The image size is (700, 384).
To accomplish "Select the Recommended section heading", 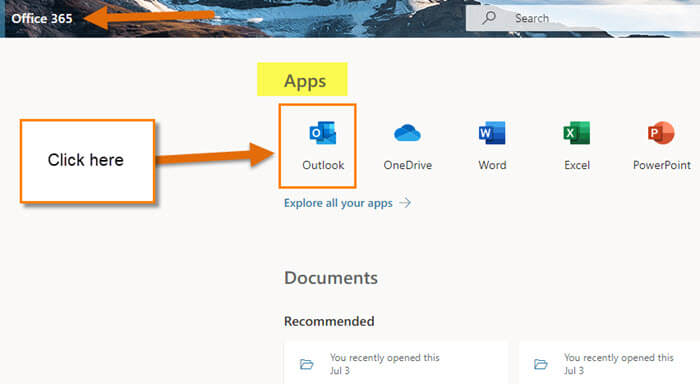I will 329,321.
